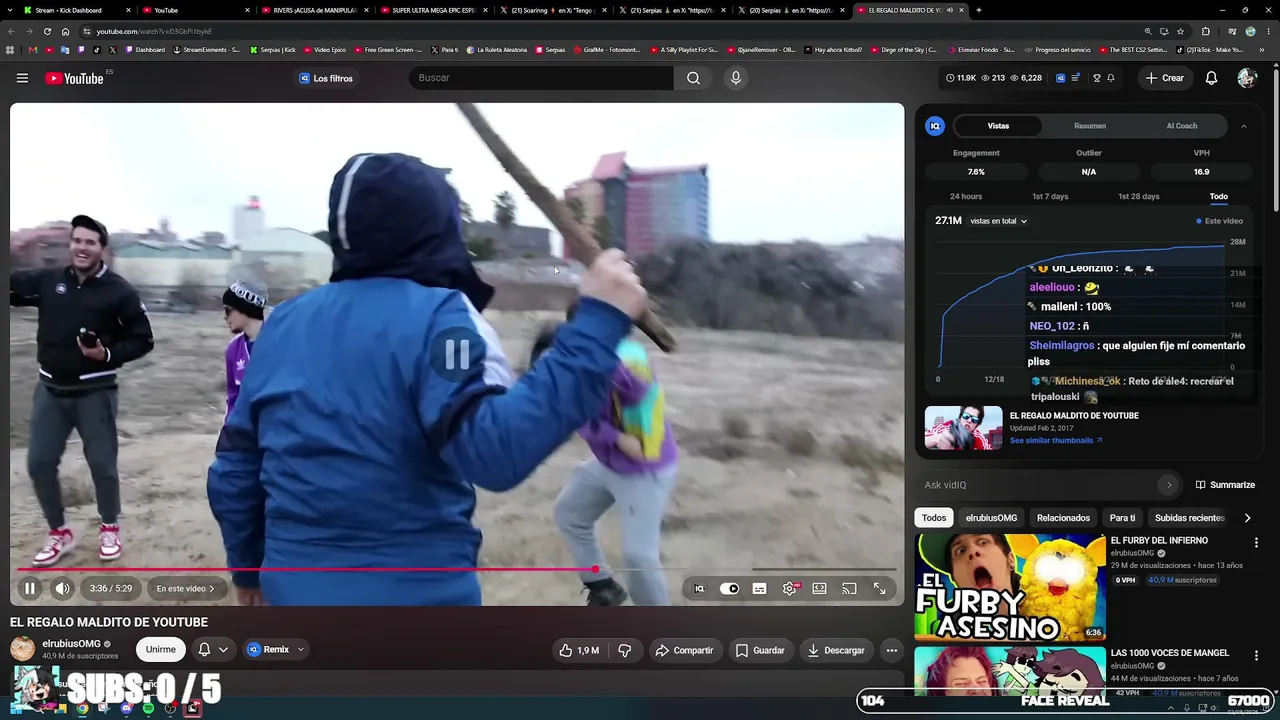Select the 1st 28 days range

tap(1139, 197)
